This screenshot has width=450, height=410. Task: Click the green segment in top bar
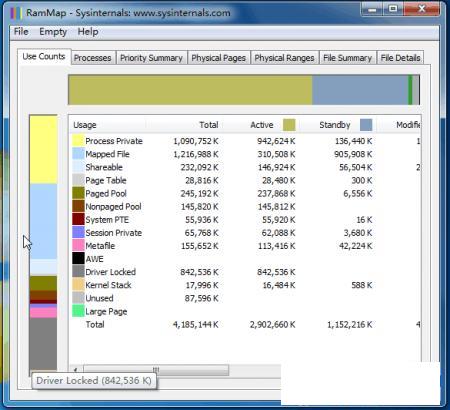410,90
